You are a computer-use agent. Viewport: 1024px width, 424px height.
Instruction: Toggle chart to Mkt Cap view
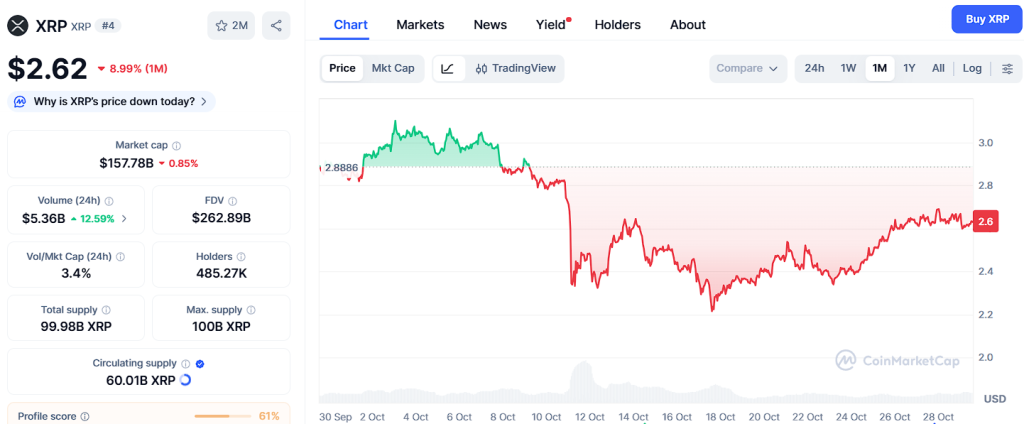(393, 69)
